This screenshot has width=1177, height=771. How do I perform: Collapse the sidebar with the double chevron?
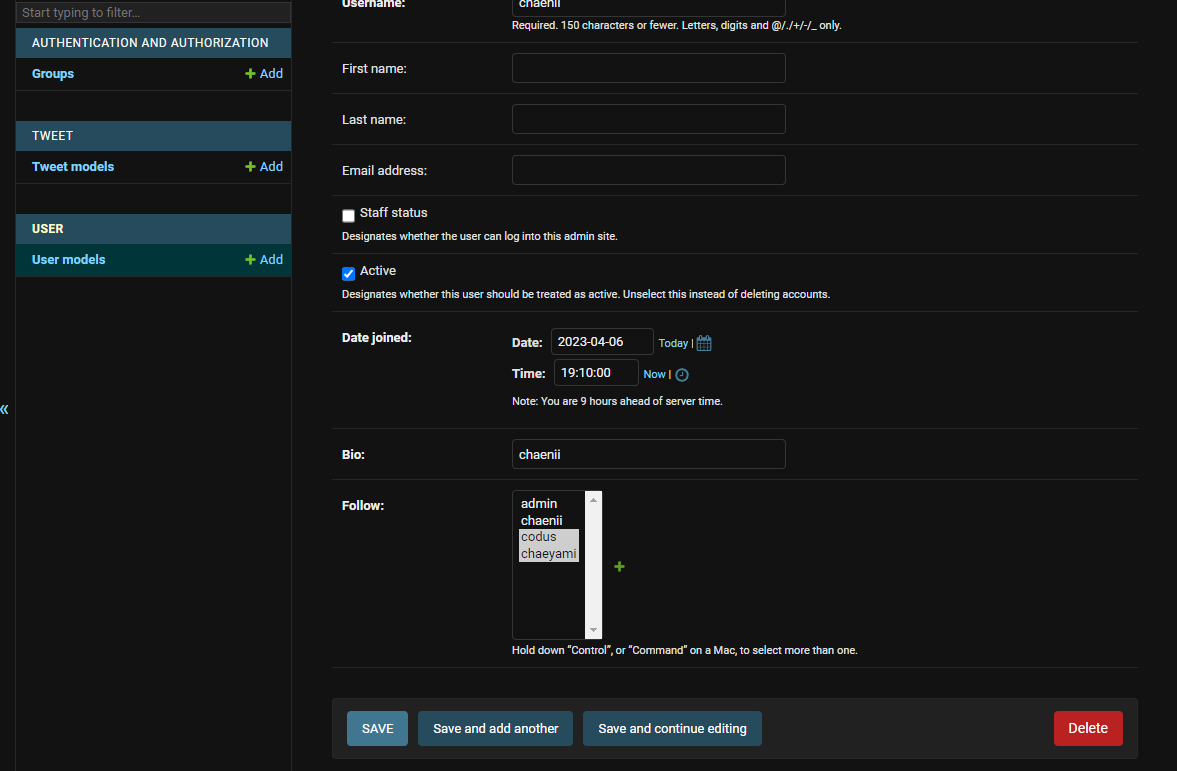pos(5,409)
